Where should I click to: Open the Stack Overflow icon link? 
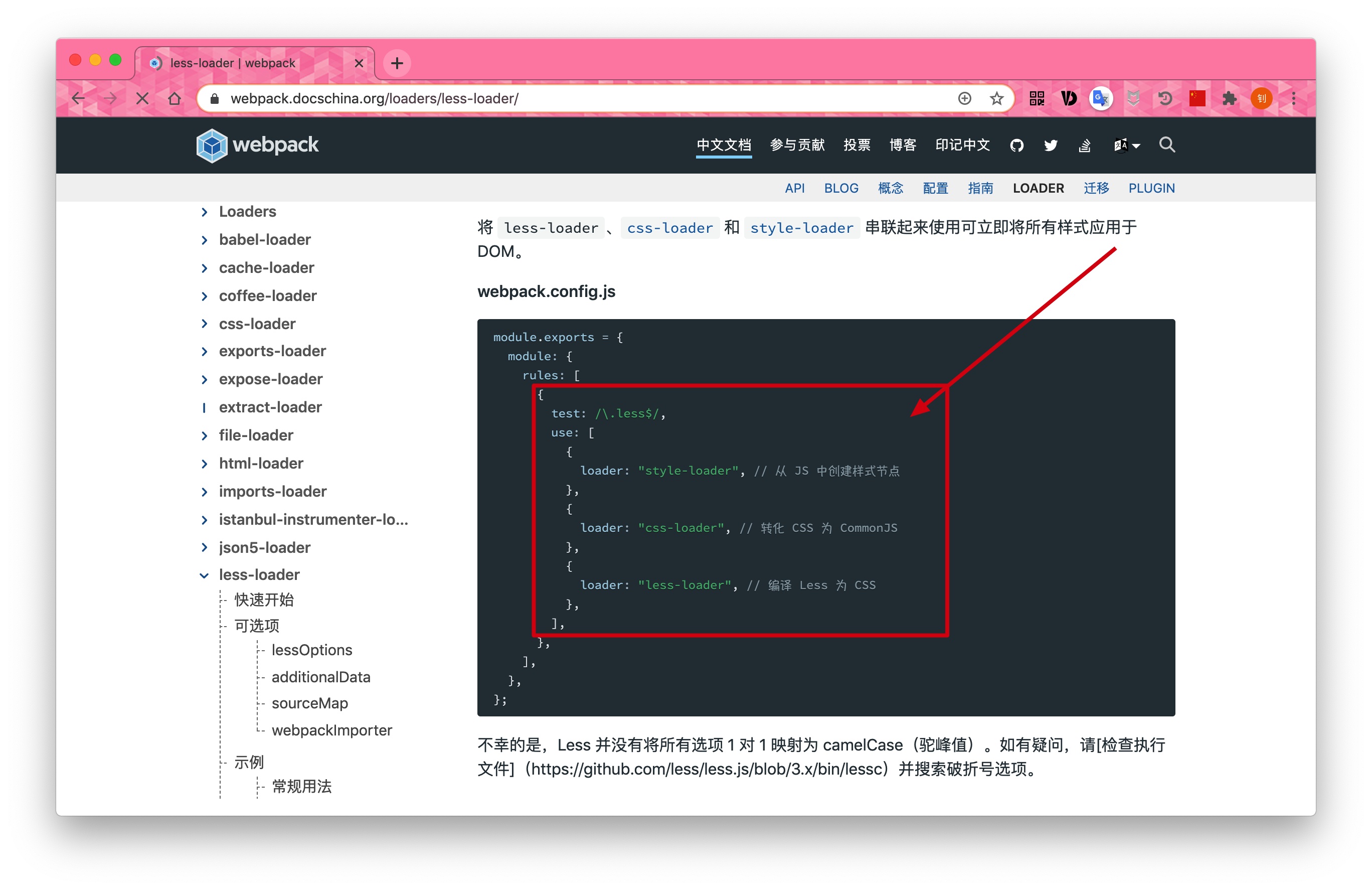pyautogui.click(x=1084, y=145)
